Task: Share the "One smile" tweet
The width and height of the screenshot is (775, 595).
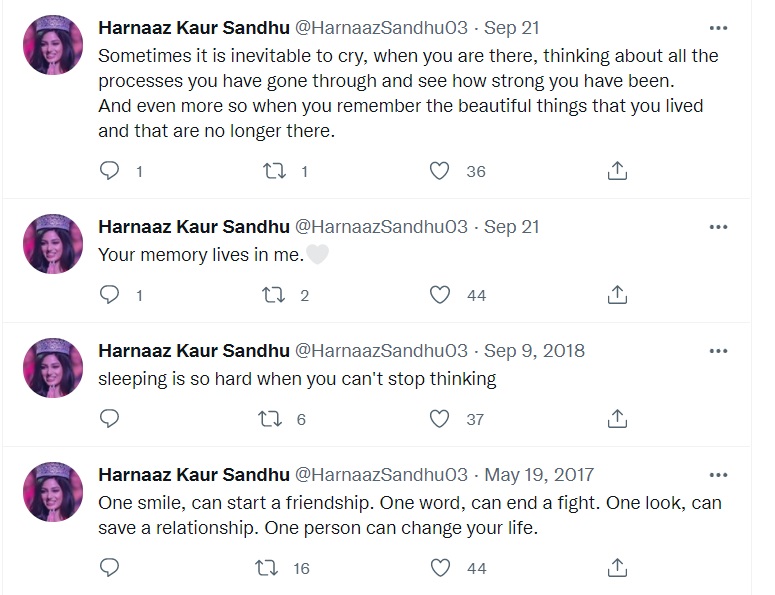Action: click(x=618, y=567)
